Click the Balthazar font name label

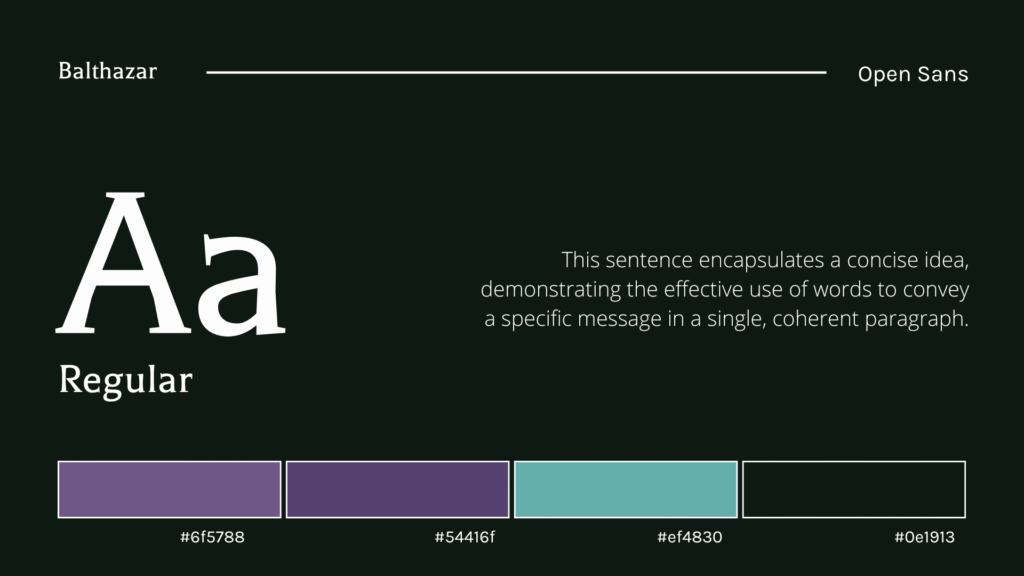point(107,71)
